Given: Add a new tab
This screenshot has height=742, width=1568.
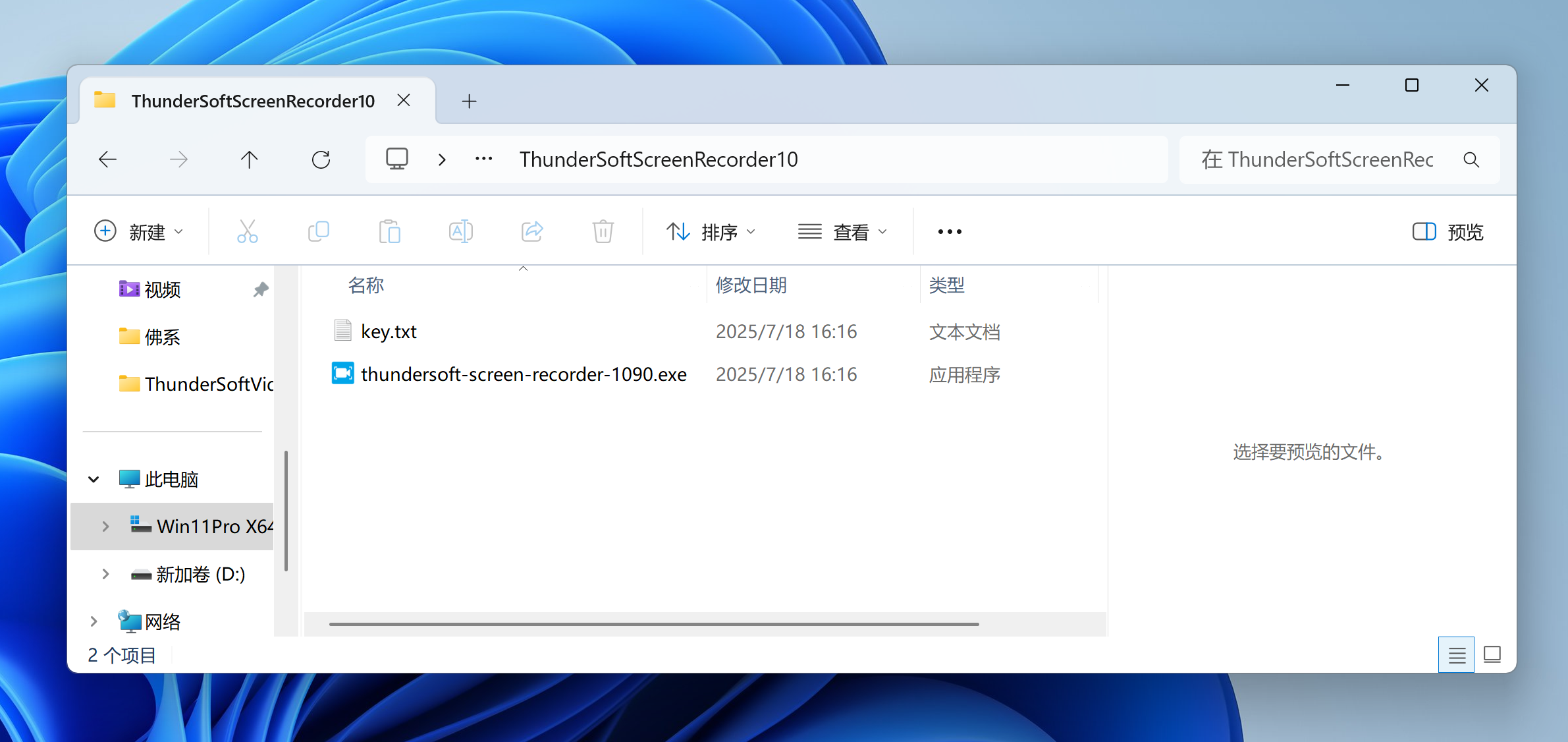Looking at the screenshot, I should click(469, 101).
